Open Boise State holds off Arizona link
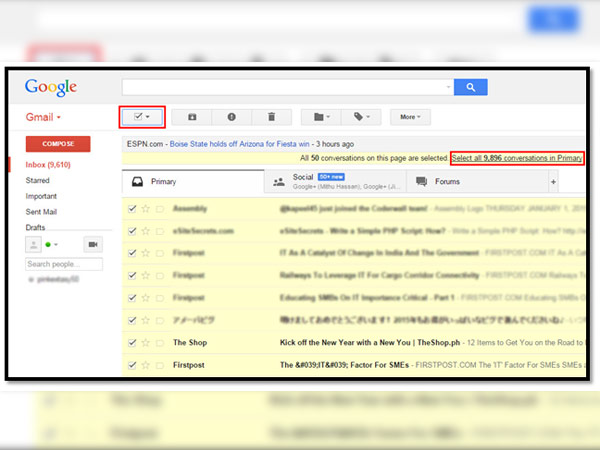Viewport: 600px width, 450px height. pyautogui.click(x=240, y=144)
